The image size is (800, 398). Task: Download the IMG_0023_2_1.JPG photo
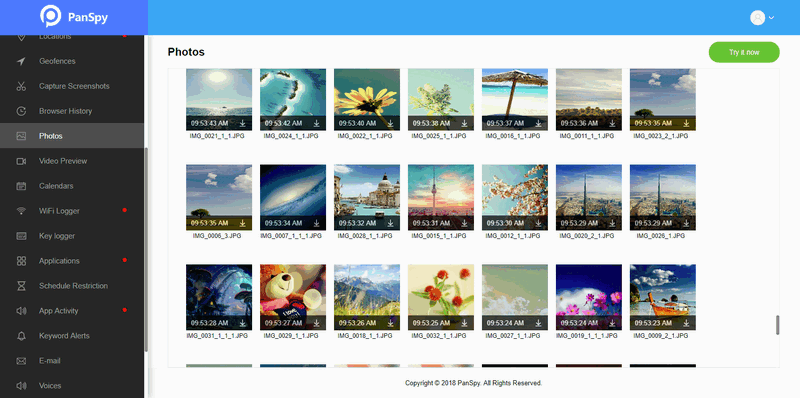point(687,123)
